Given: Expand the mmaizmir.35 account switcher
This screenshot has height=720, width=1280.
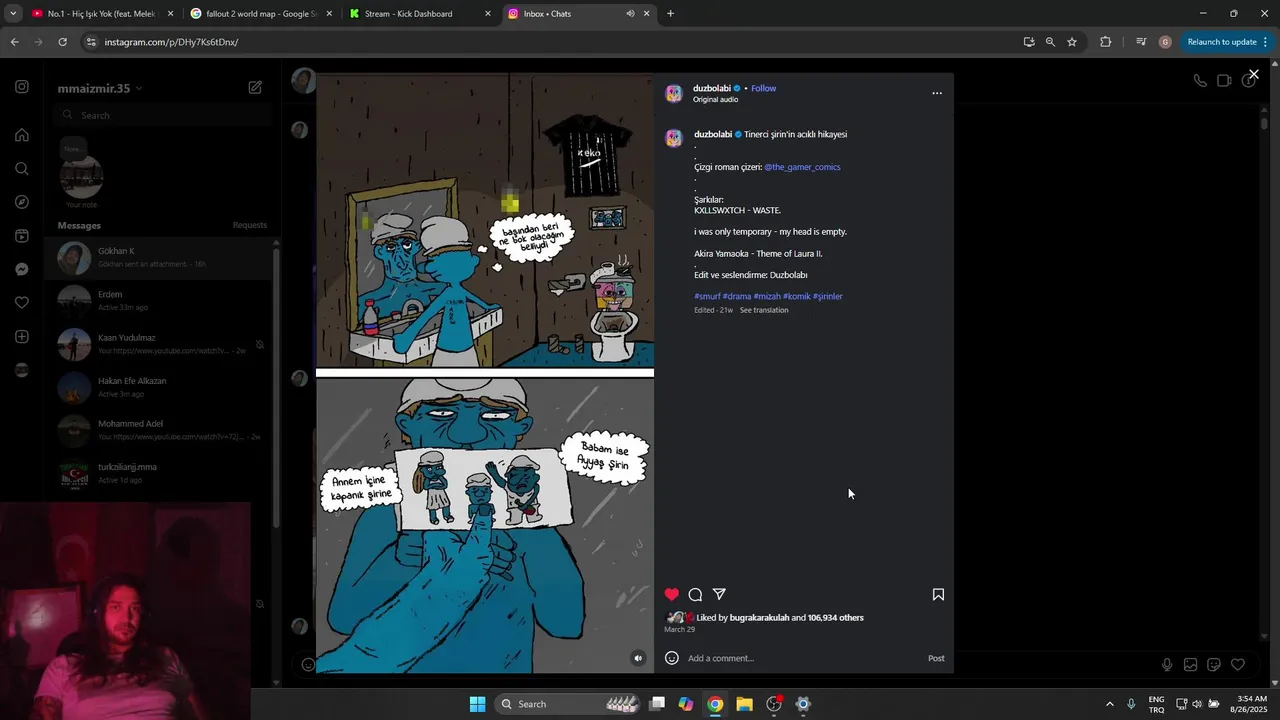Looking at the screenshot, I should click(100, 88).
